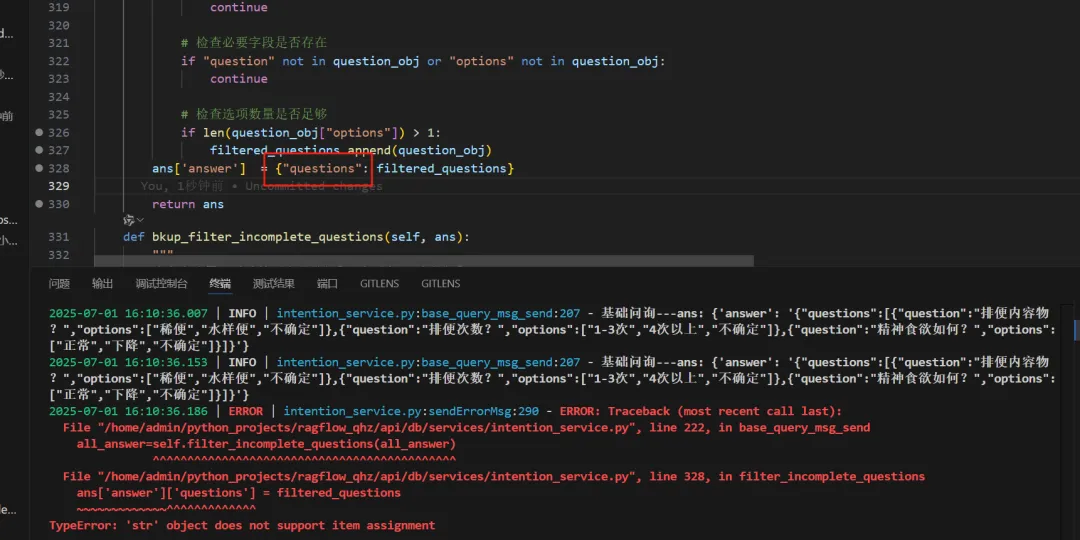Place the cursor on "return ans"
The width and height of the screenshot is (1080, 540).
(x=187, y=204)
